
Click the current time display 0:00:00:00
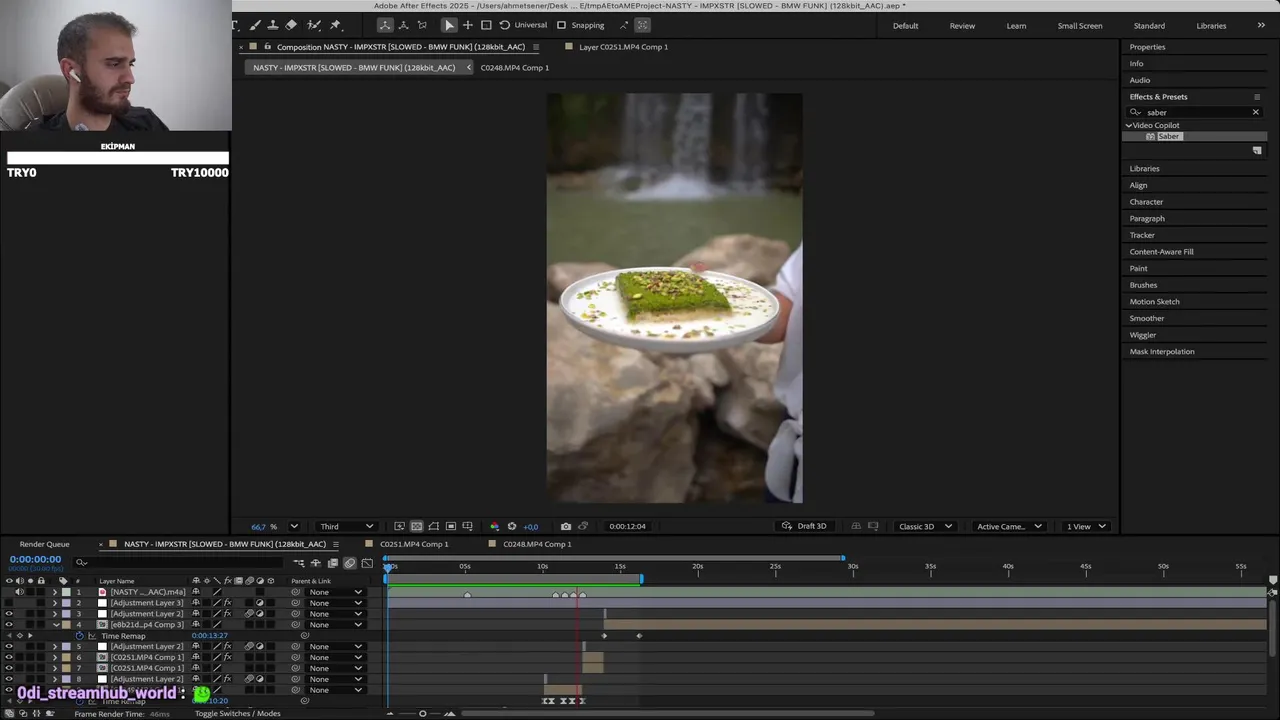coord(35,559)
